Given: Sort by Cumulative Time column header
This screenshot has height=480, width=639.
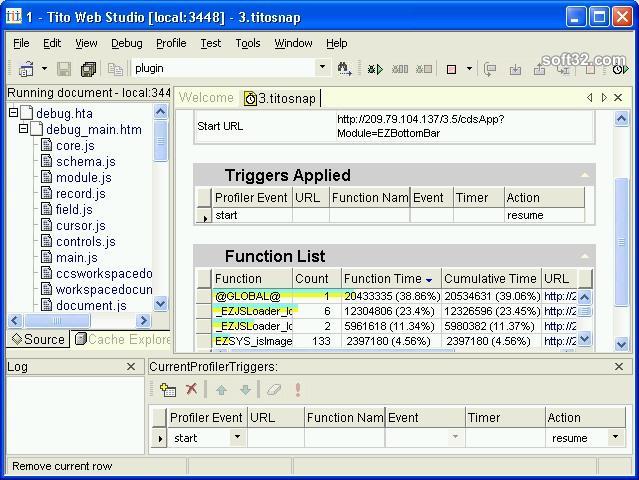Looking at the screenshot, I should click(491, 279).
